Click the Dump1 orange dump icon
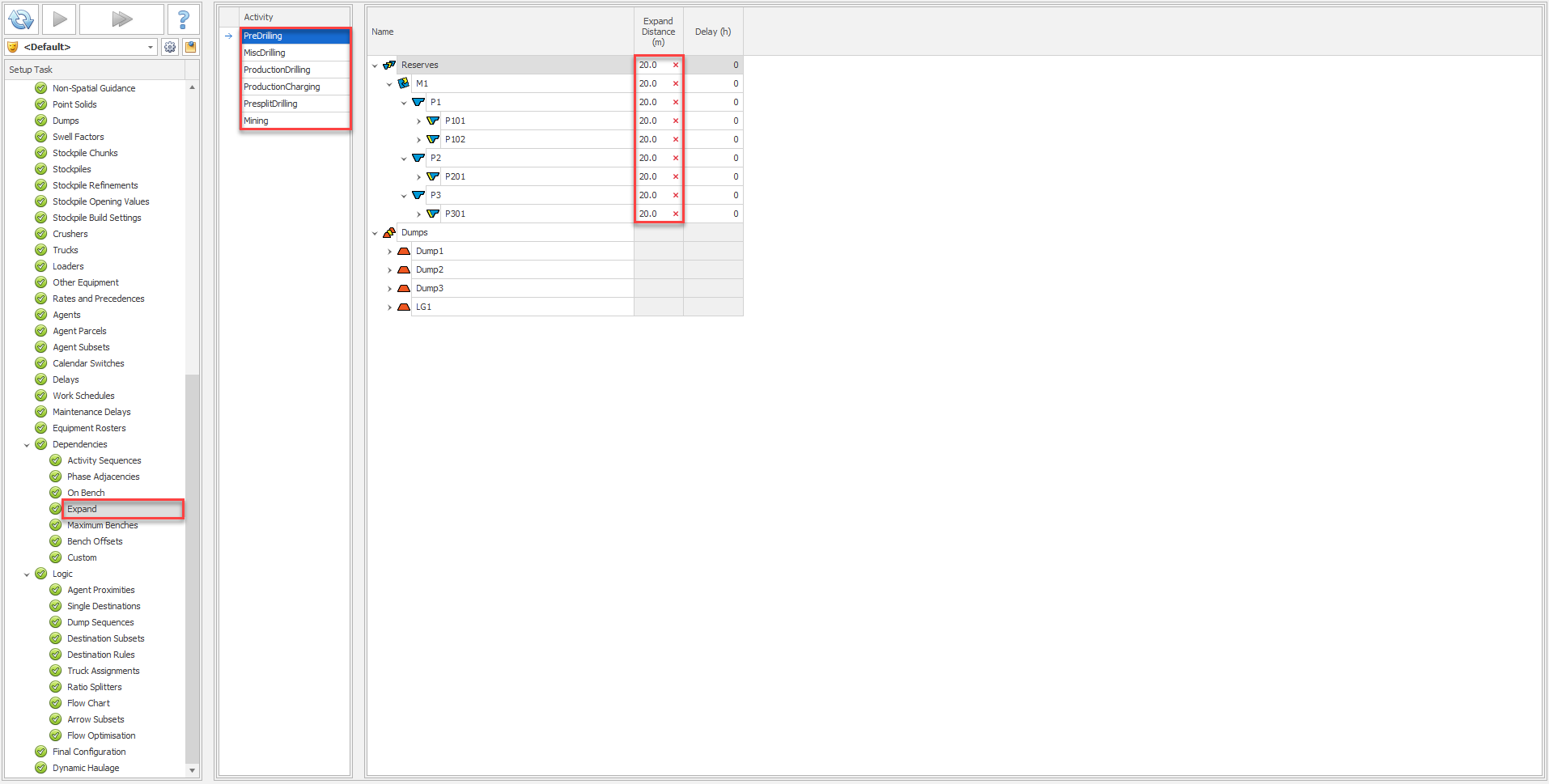 tap(404, 252)
